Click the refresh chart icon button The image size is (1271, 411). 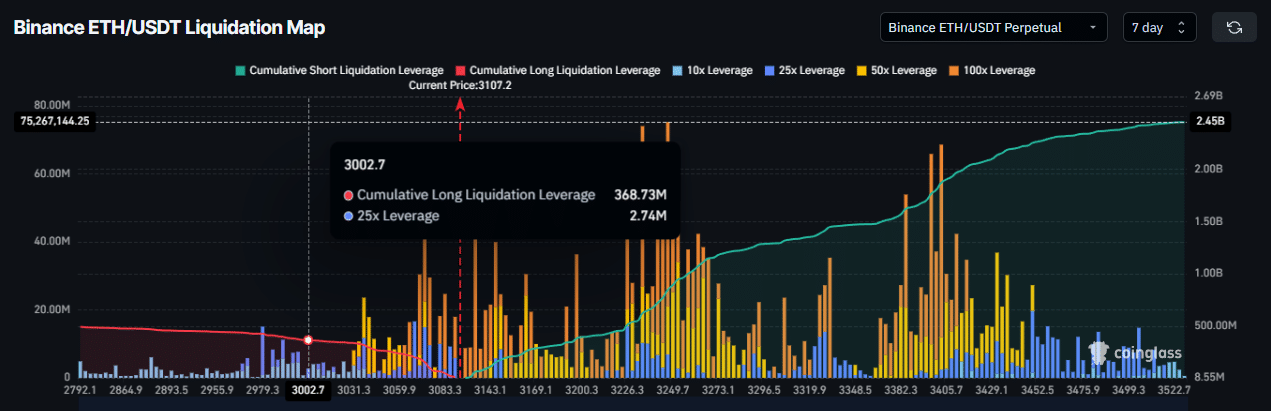pos(1234,27)
